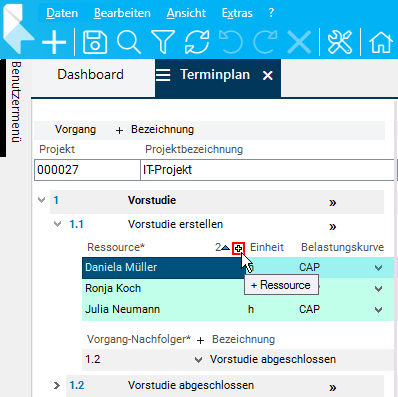398x397 pixels.
Task: Open the Benutzermenü side panel
Action: pyautogui.click(x=16, y=102)
